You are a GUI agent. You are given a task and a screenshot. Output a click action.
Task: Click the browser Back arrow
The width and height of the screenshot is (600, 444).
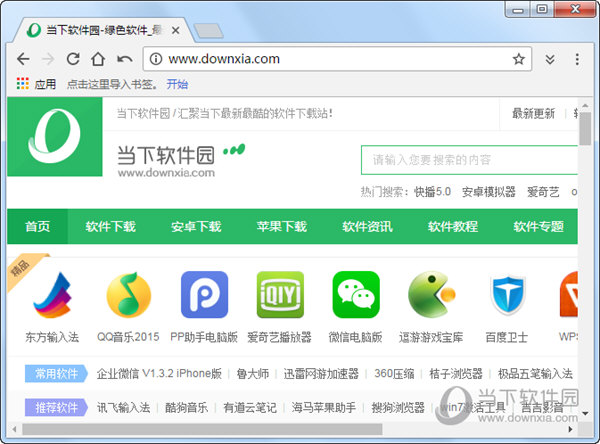tap(23, 59)
